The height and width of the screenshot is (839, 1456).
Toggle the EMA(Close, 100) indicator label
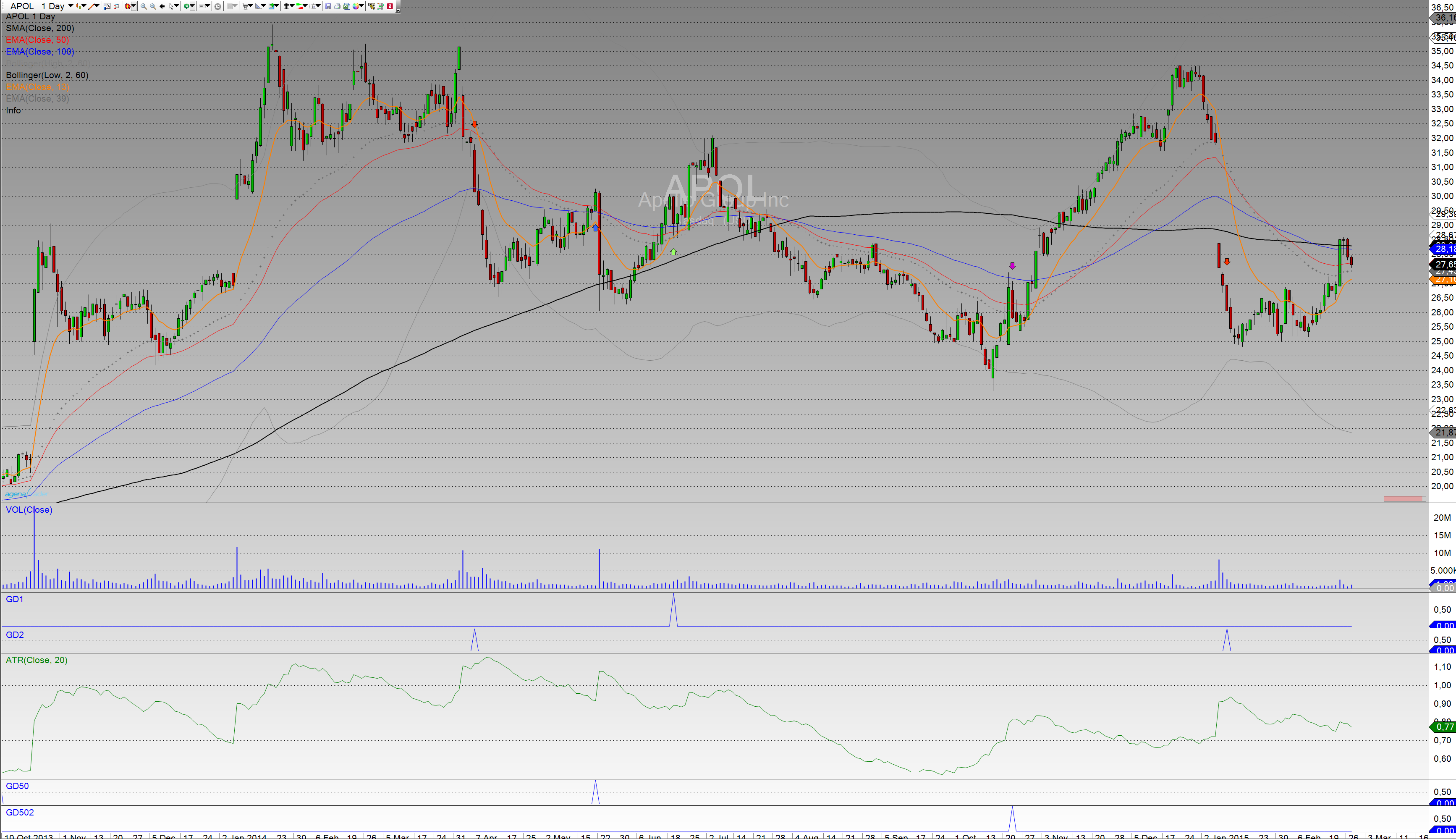[x=40, y=52]
